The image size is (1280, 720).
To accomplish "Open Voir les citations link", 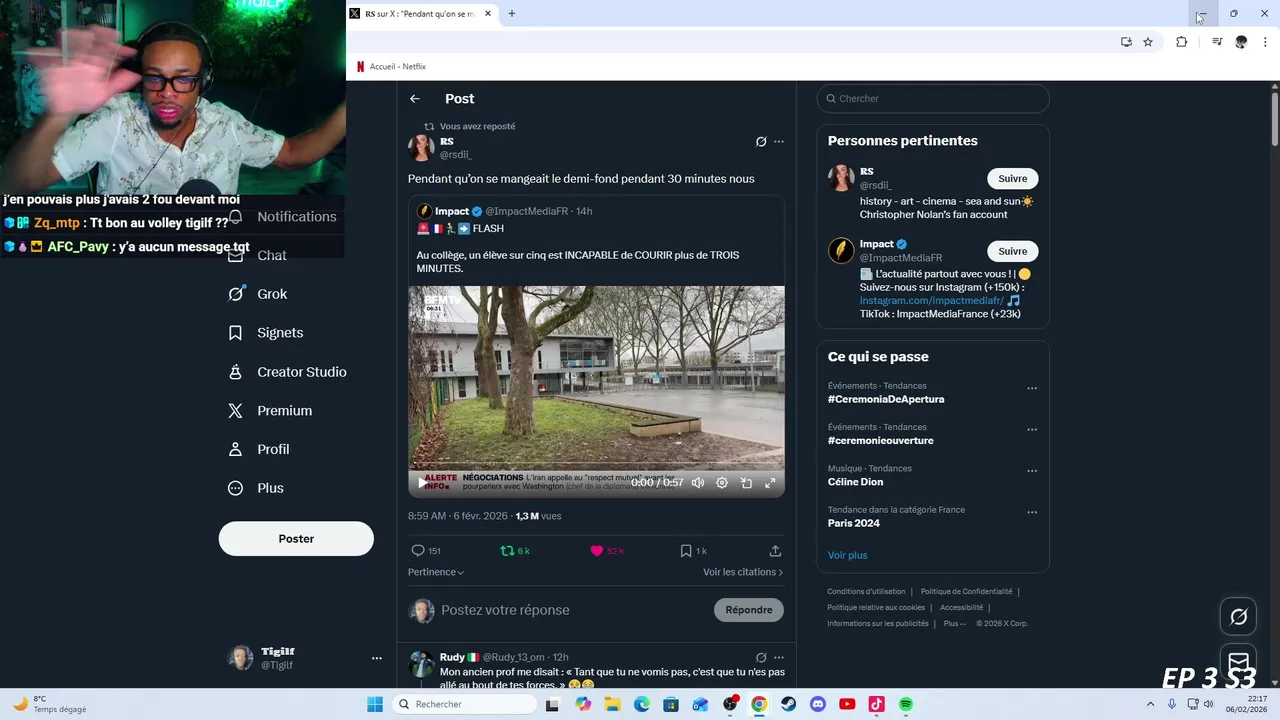I will tap(743, 572).
